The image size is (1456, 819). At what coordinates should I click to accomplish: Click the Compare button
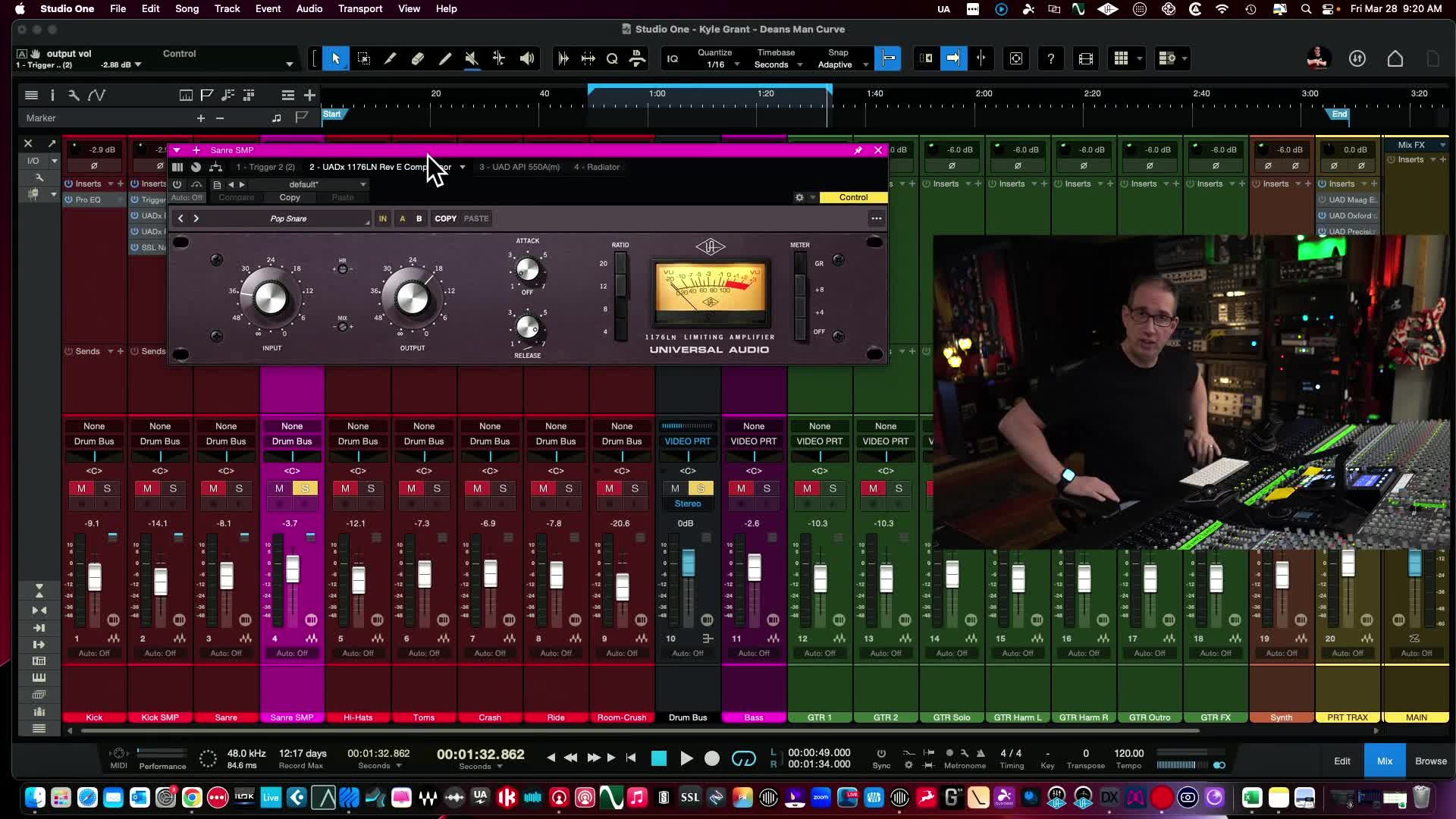click(x=237, y=197)
